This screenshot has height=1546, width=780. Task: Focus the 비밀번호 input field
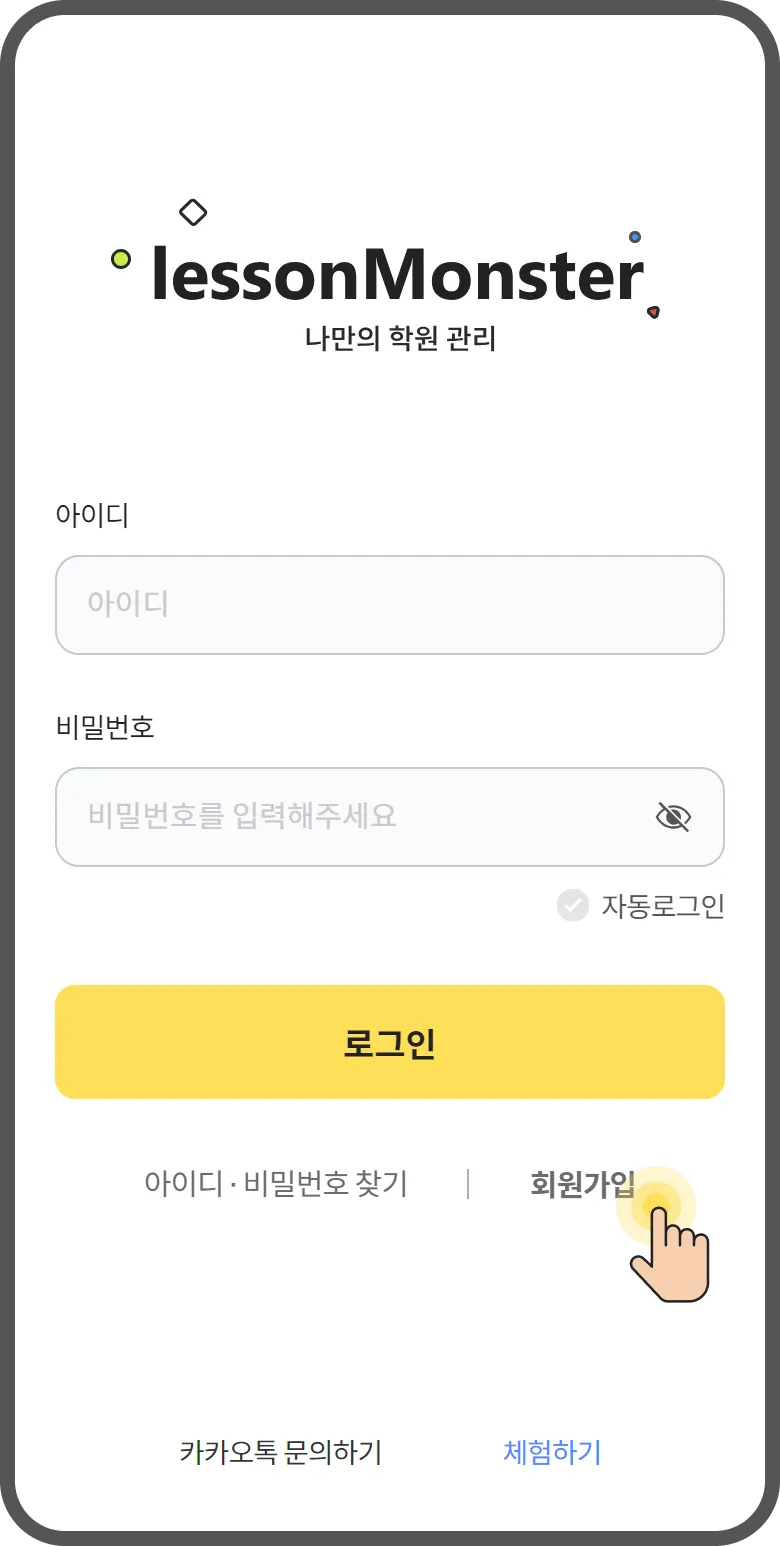coord(350,817)
